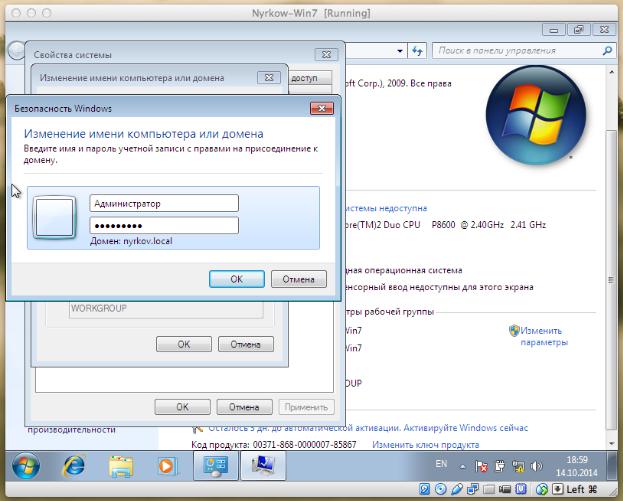Click the greyed Применить button
The height and width of the screenshot is (501, 623).
tap(306, 407)
